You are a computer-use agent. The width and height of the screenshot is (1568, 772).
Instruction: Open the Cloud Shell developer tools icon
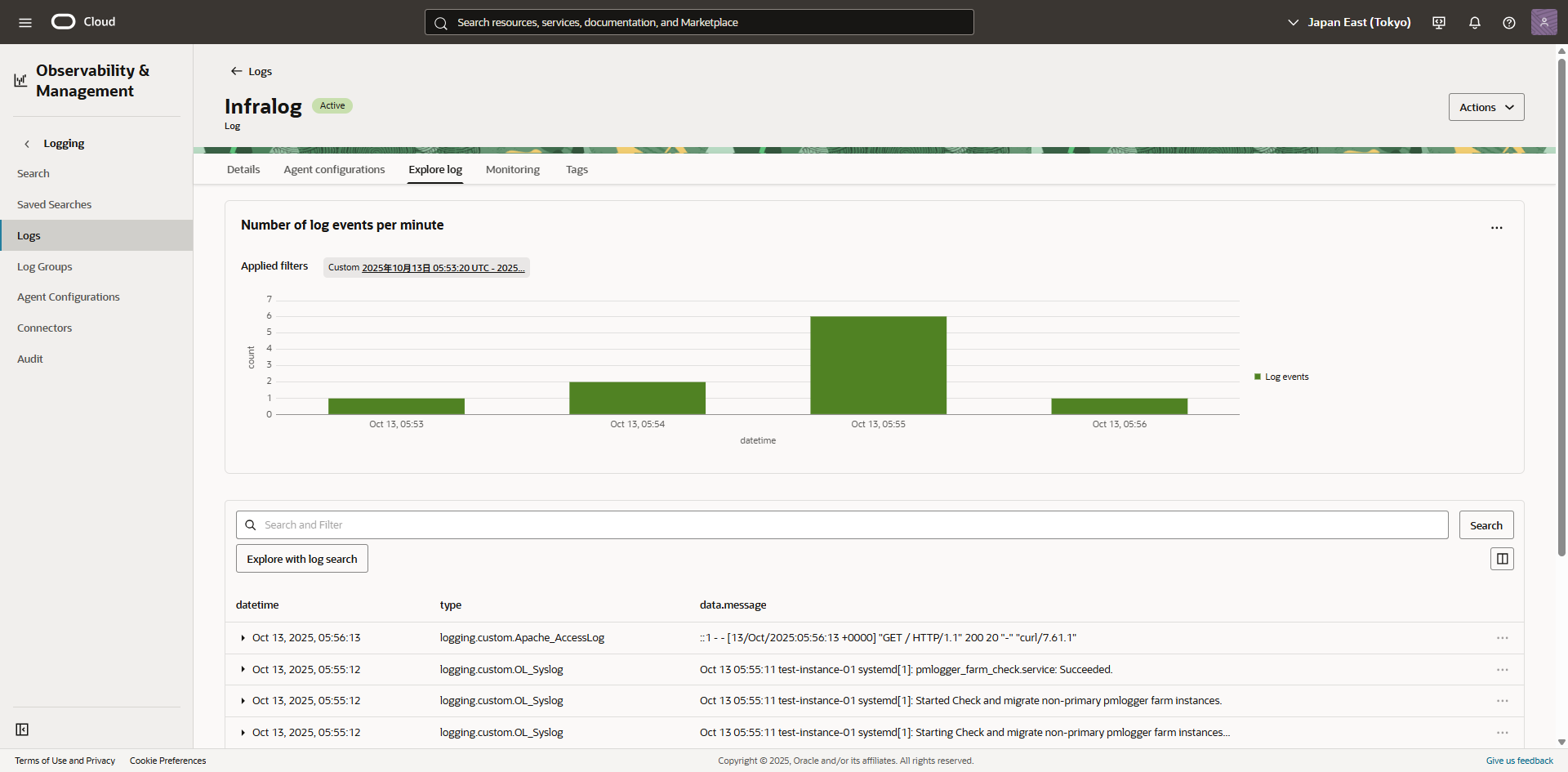point(1439,23)
